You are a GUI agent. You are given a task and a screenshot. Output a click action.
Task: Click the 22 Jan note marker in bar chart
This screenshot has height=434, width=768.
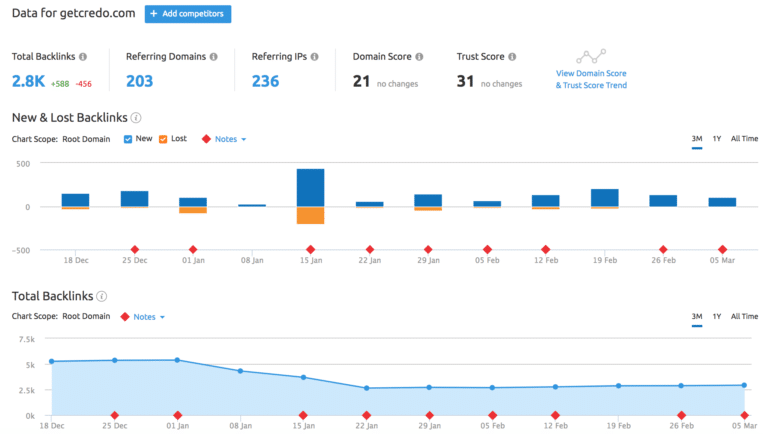pos(370,250)
